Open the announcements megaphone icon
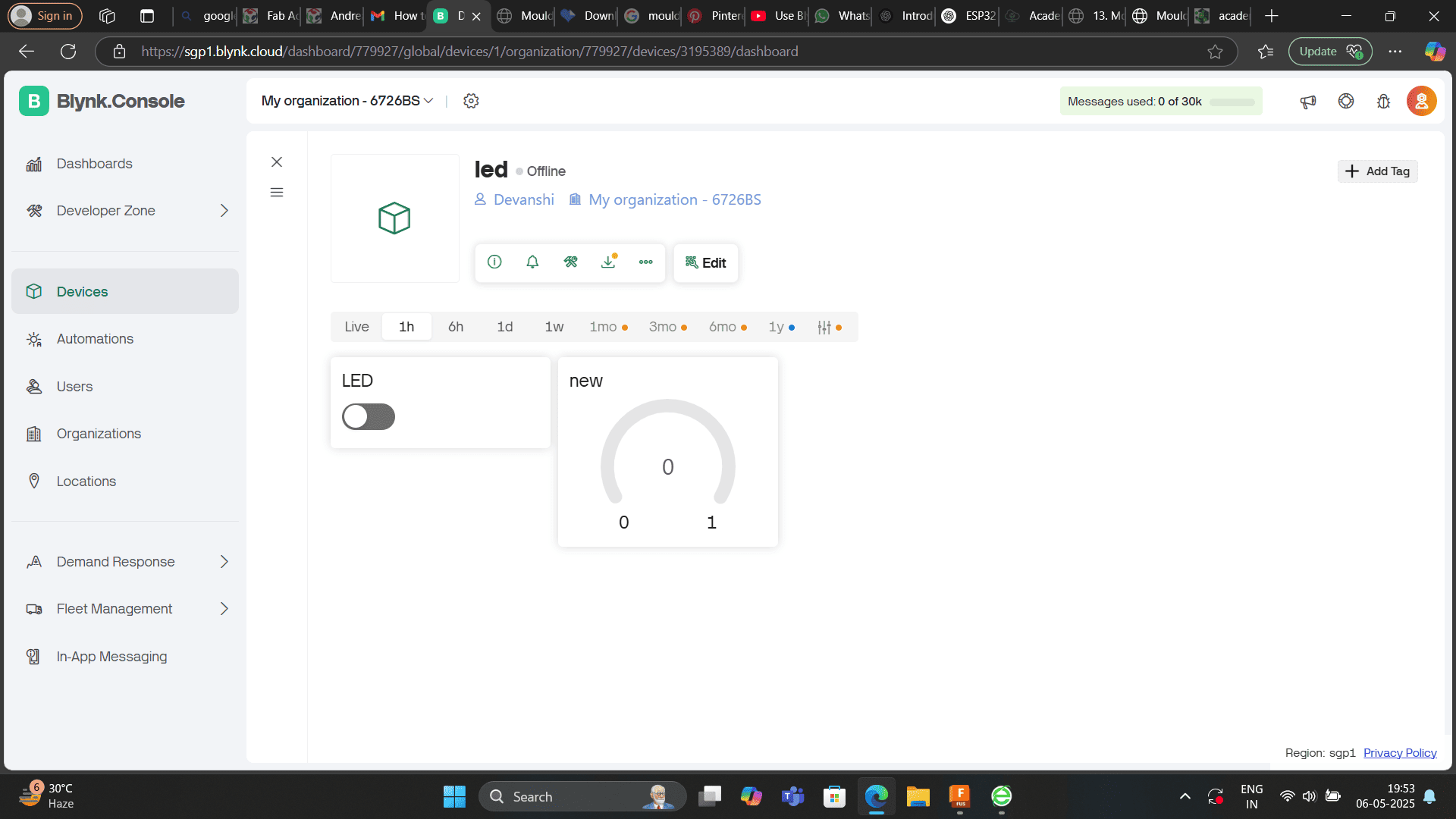 (x=1308, y=102)
